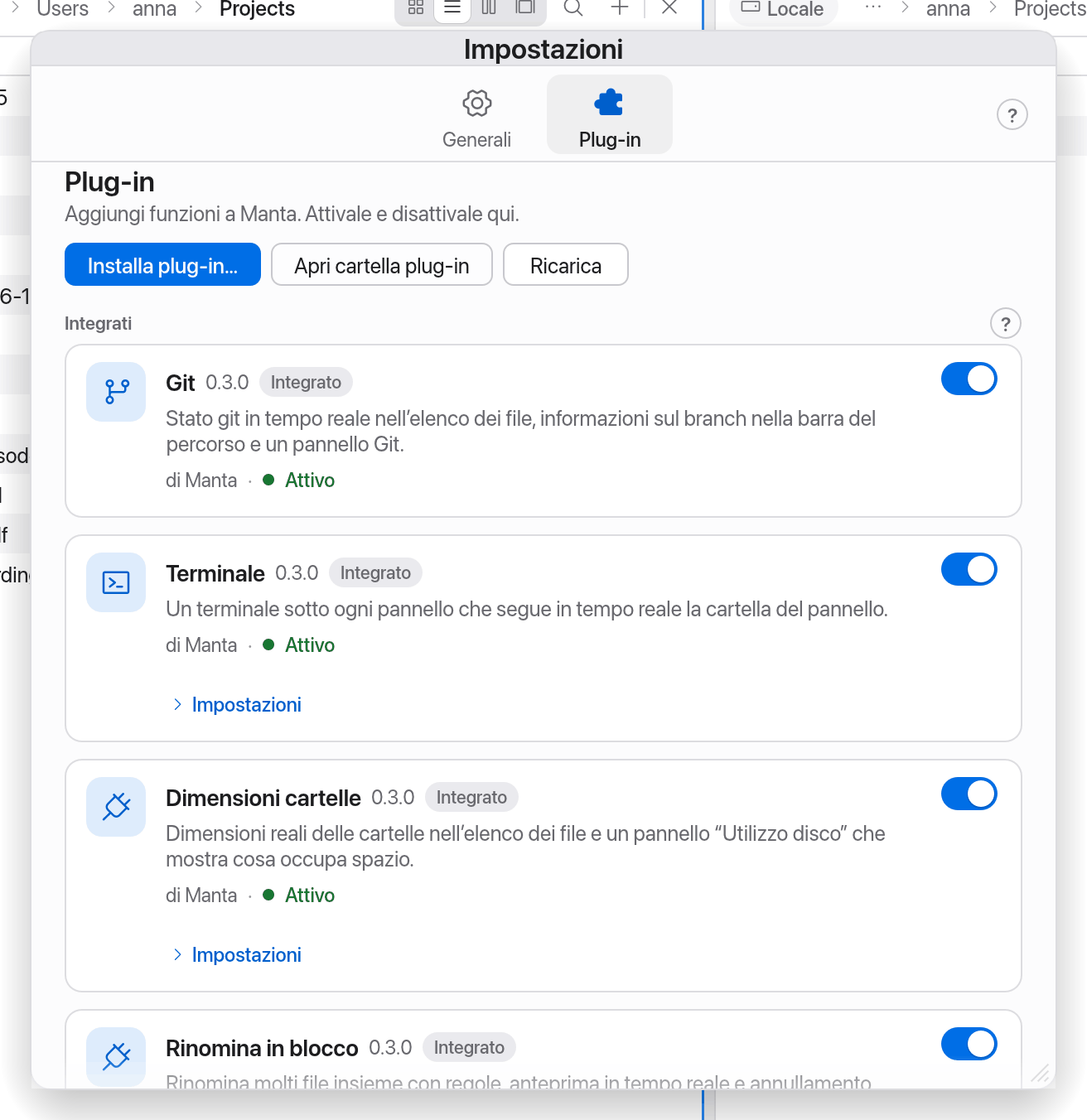
Task: Expand Impostazioni under Dimensioni cartelle
Action: [237, 955]
